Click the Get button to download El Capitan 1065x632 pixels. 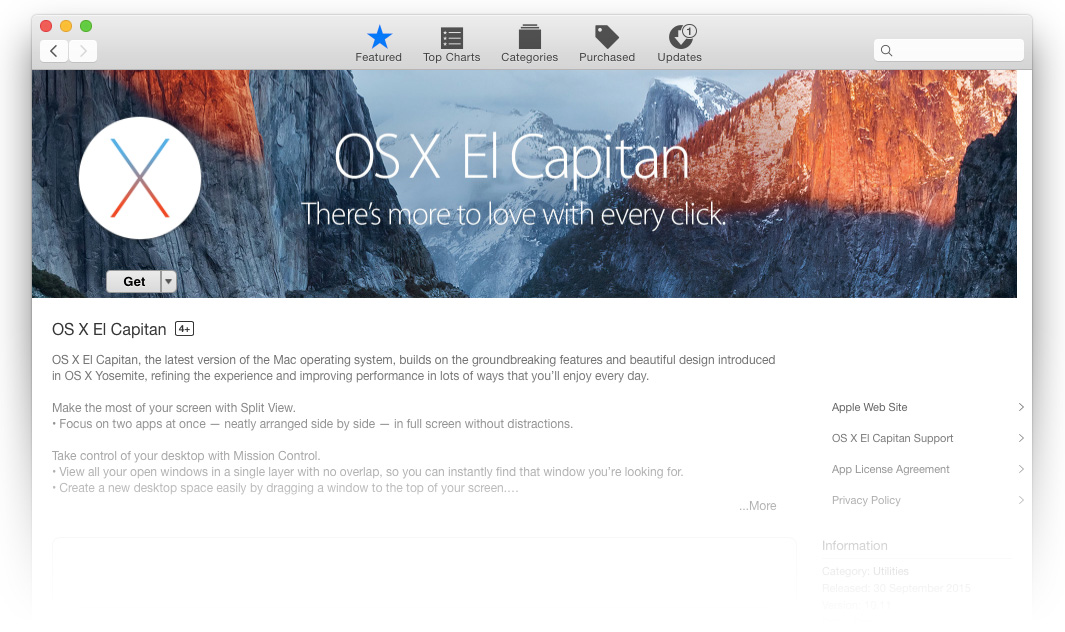(133, 281)
